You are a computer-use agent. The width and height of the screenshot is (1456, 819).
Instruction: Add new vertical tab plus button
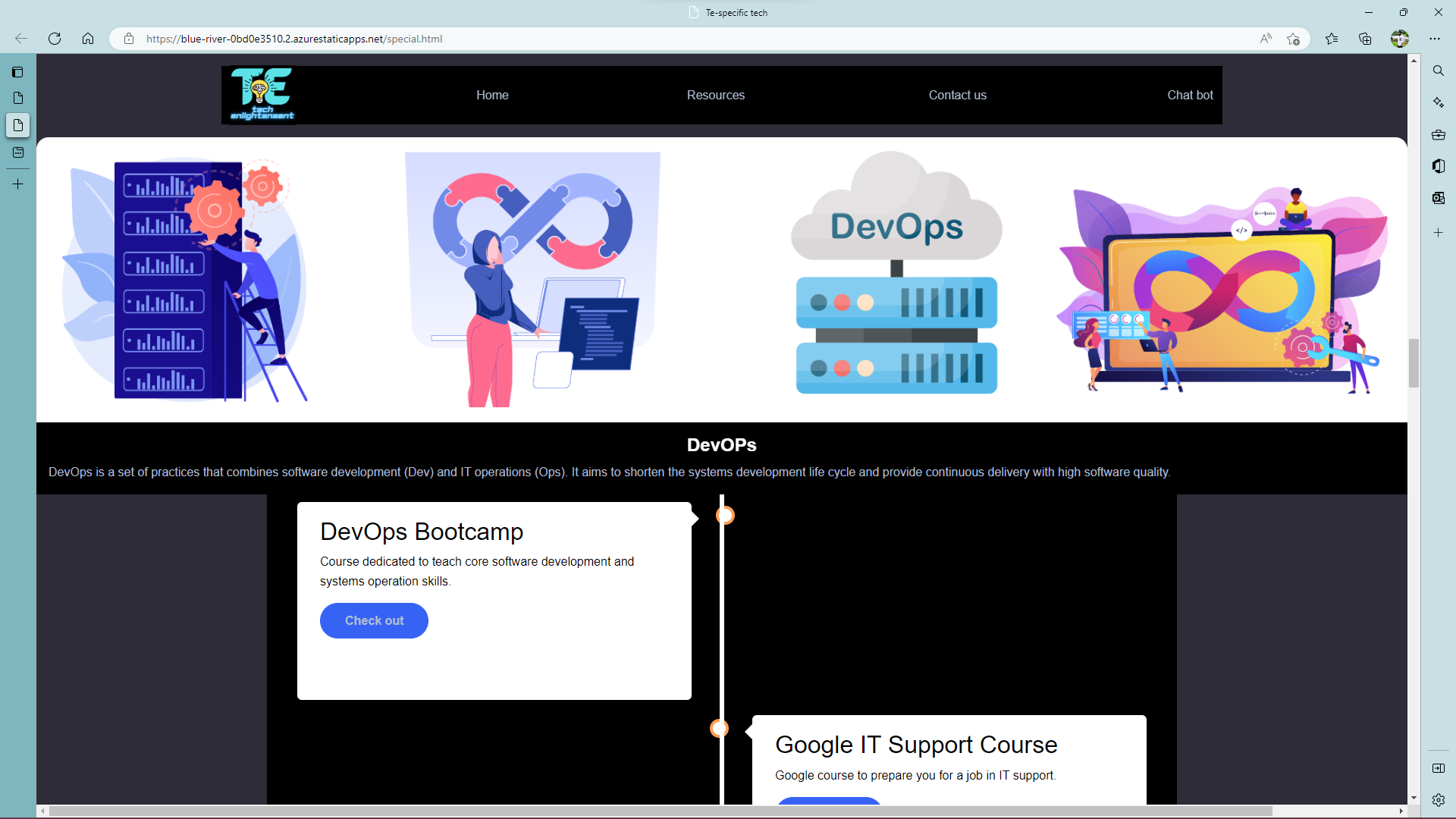click(18, 184)
